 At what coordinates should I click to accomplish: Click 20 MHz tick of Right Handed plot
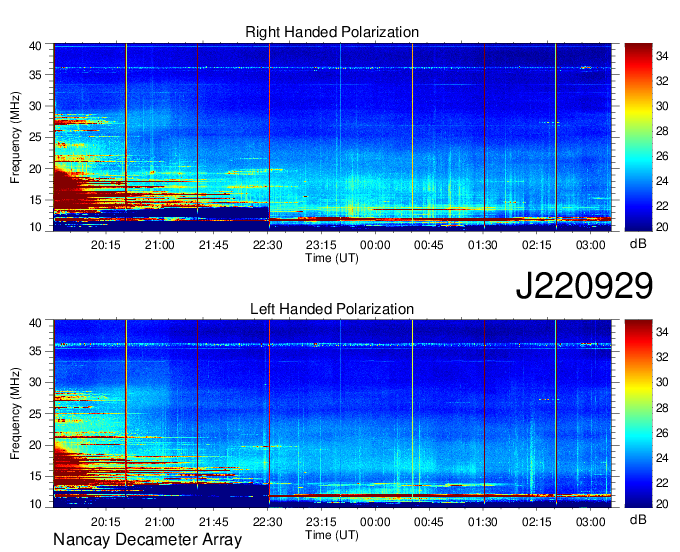click(35, 169)
